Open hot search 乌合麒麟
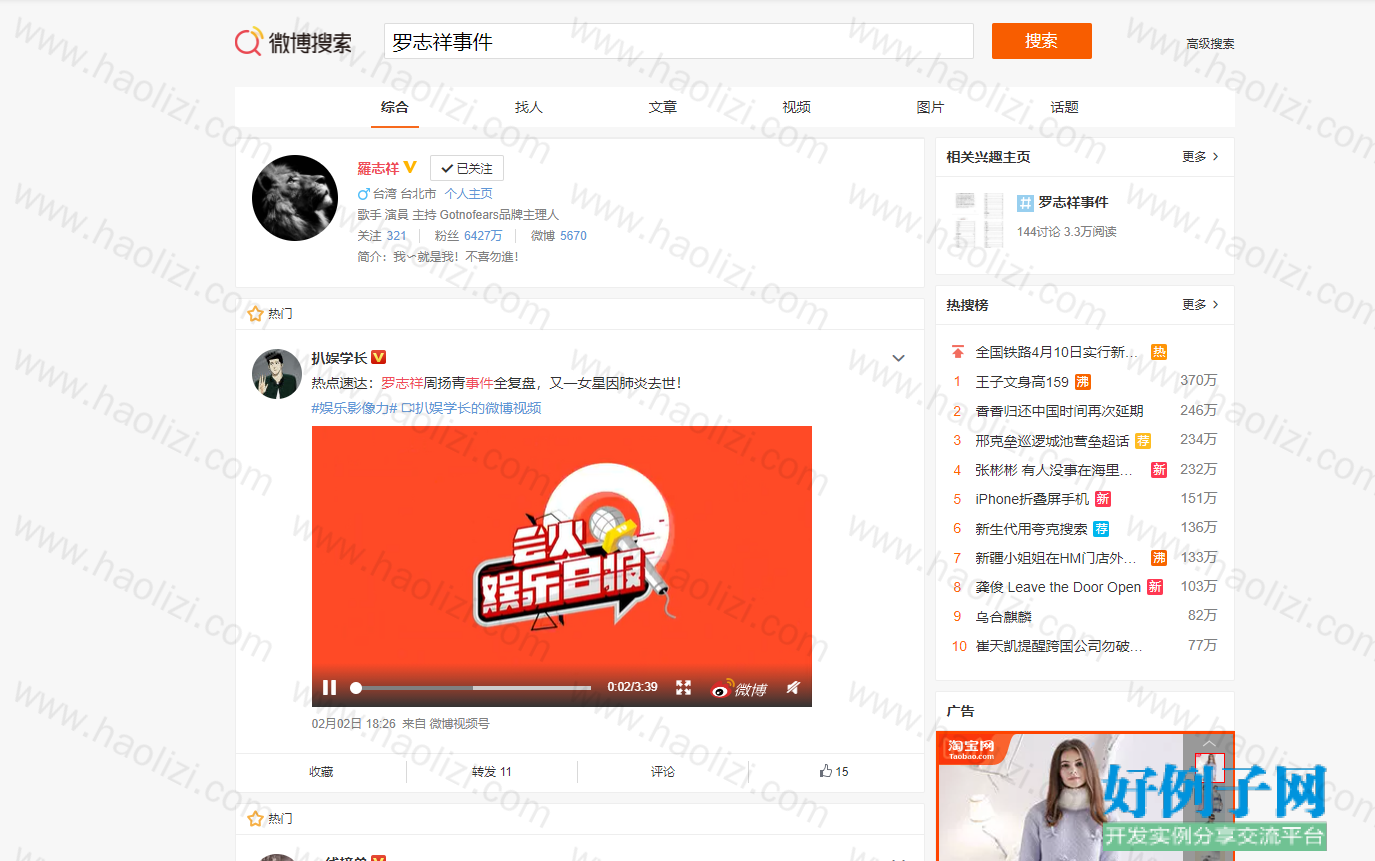The width and height of the screenshot is (1375, 861). (x=1003, y=617)
